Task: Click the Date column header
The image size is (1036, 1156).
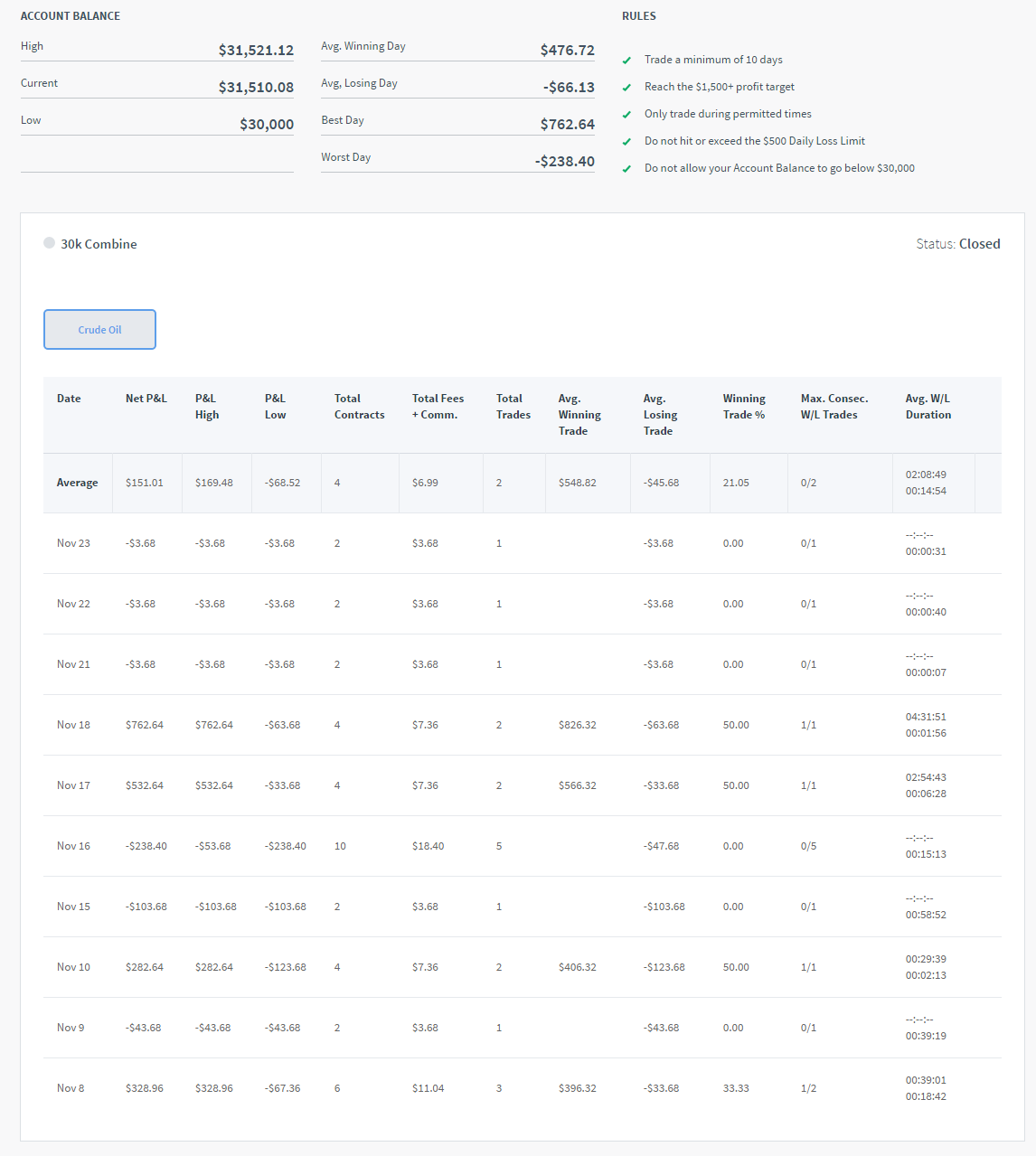Action: pyautogui.click(x=69, y=399)
